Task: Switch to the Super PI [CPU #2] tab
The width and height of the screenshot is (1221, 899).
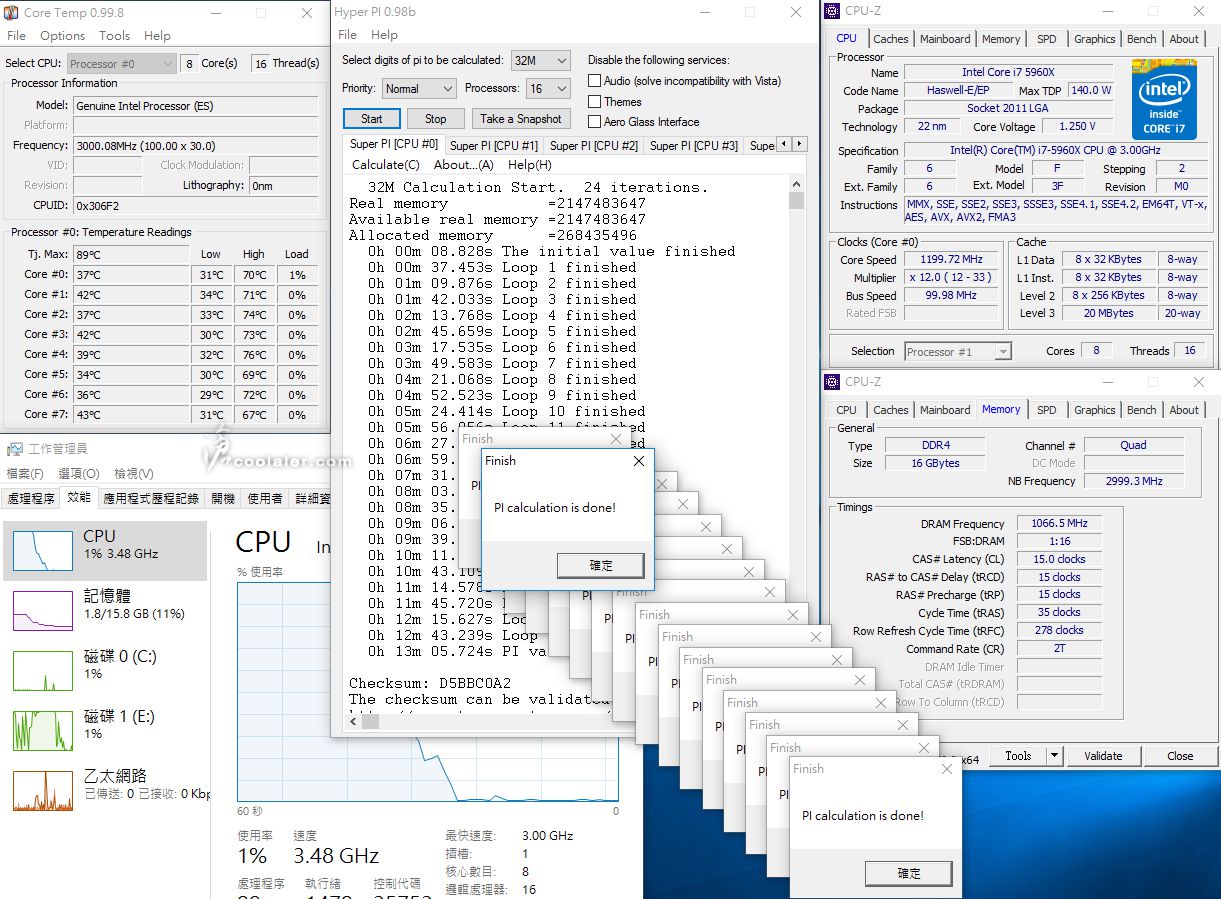Action: (594, 146)
